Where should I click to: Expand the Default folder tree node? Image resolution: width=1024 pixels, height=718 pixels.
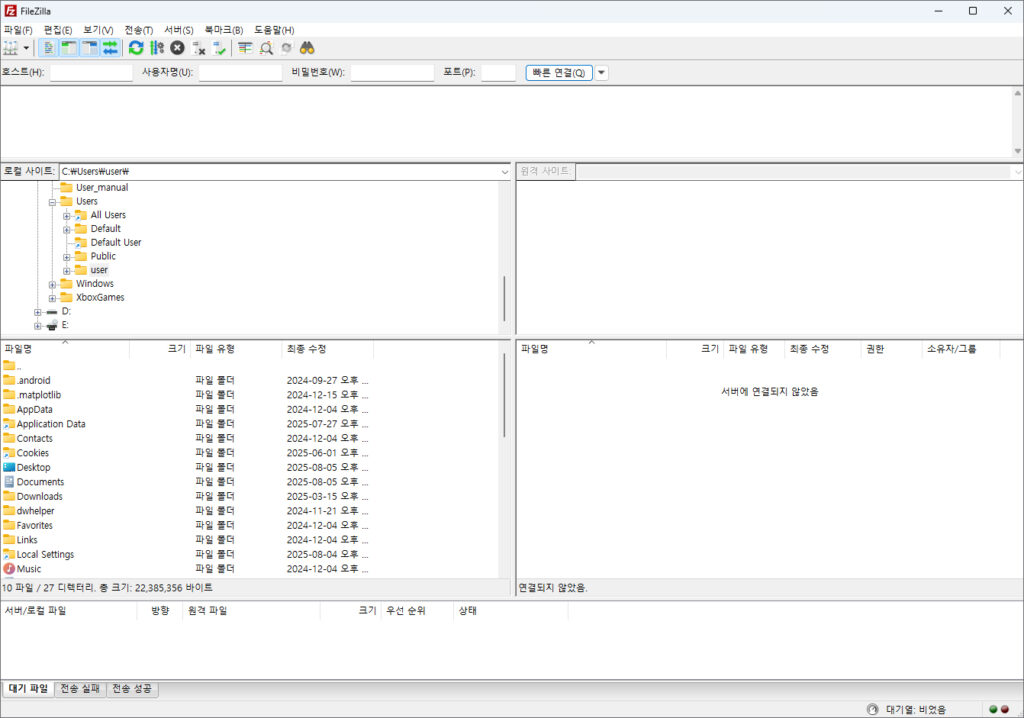pyautogui.click(x=67, y=229)
